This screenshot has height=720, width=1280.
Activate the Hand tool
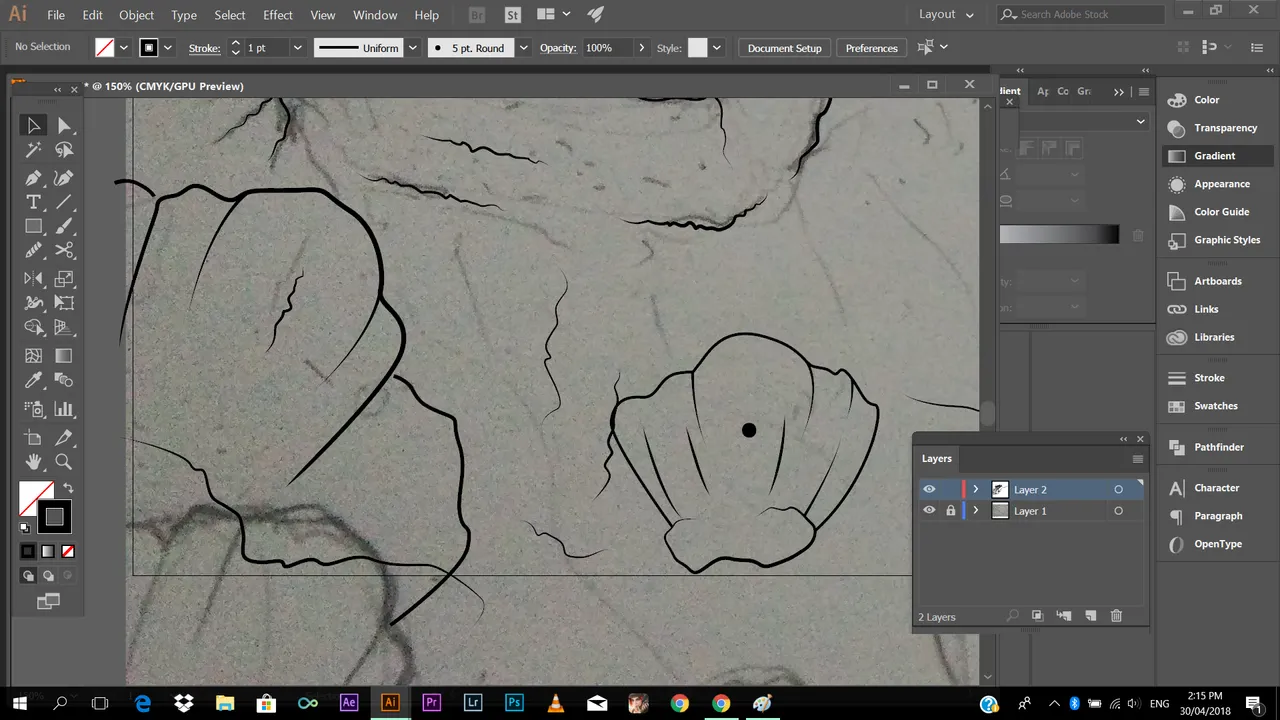(33, 462)
